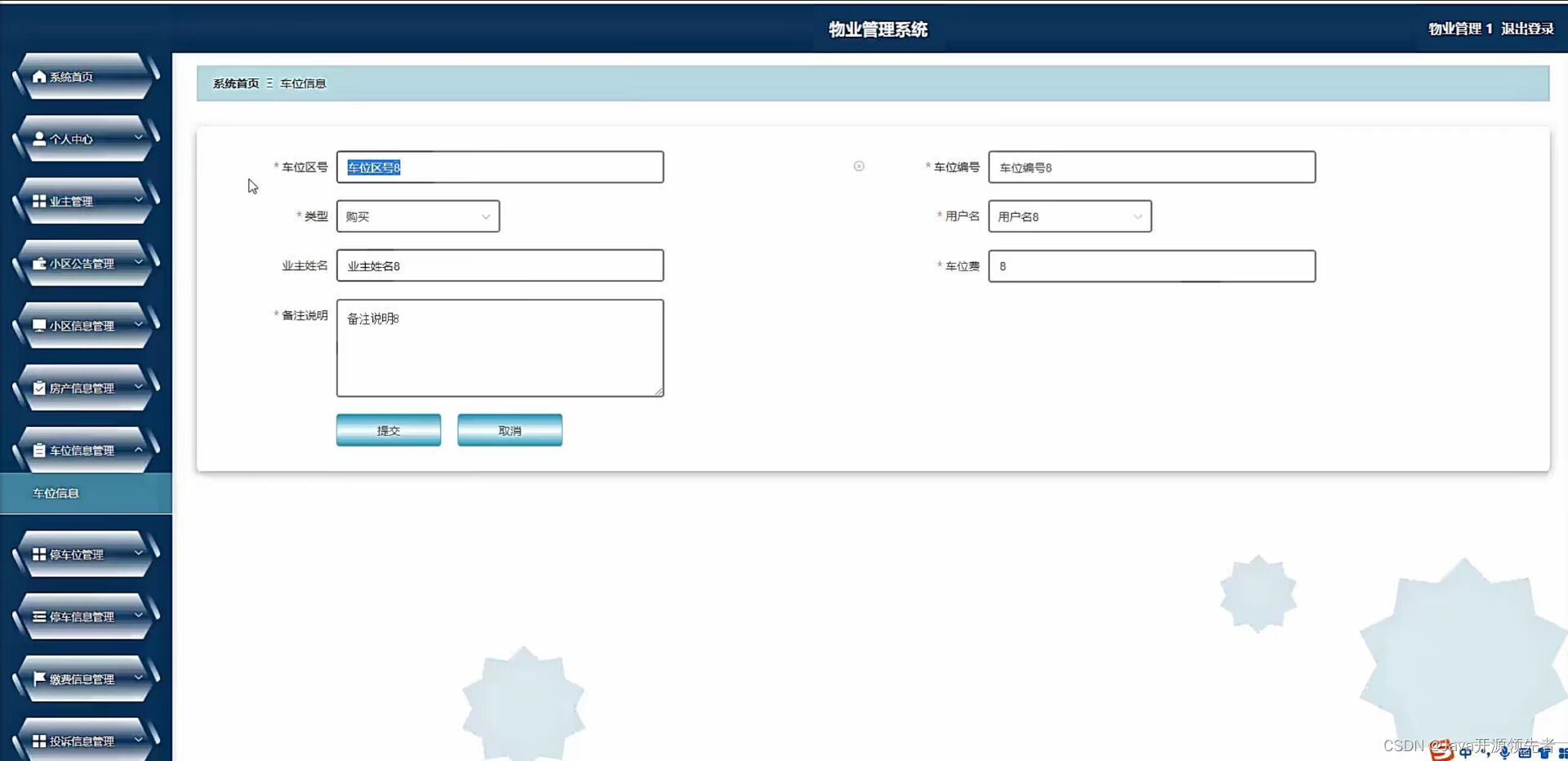The image size is (1568, 761).
Task: Click the home icon beside 系统首页
Action: pyautogui.click(x=38, y=76)
